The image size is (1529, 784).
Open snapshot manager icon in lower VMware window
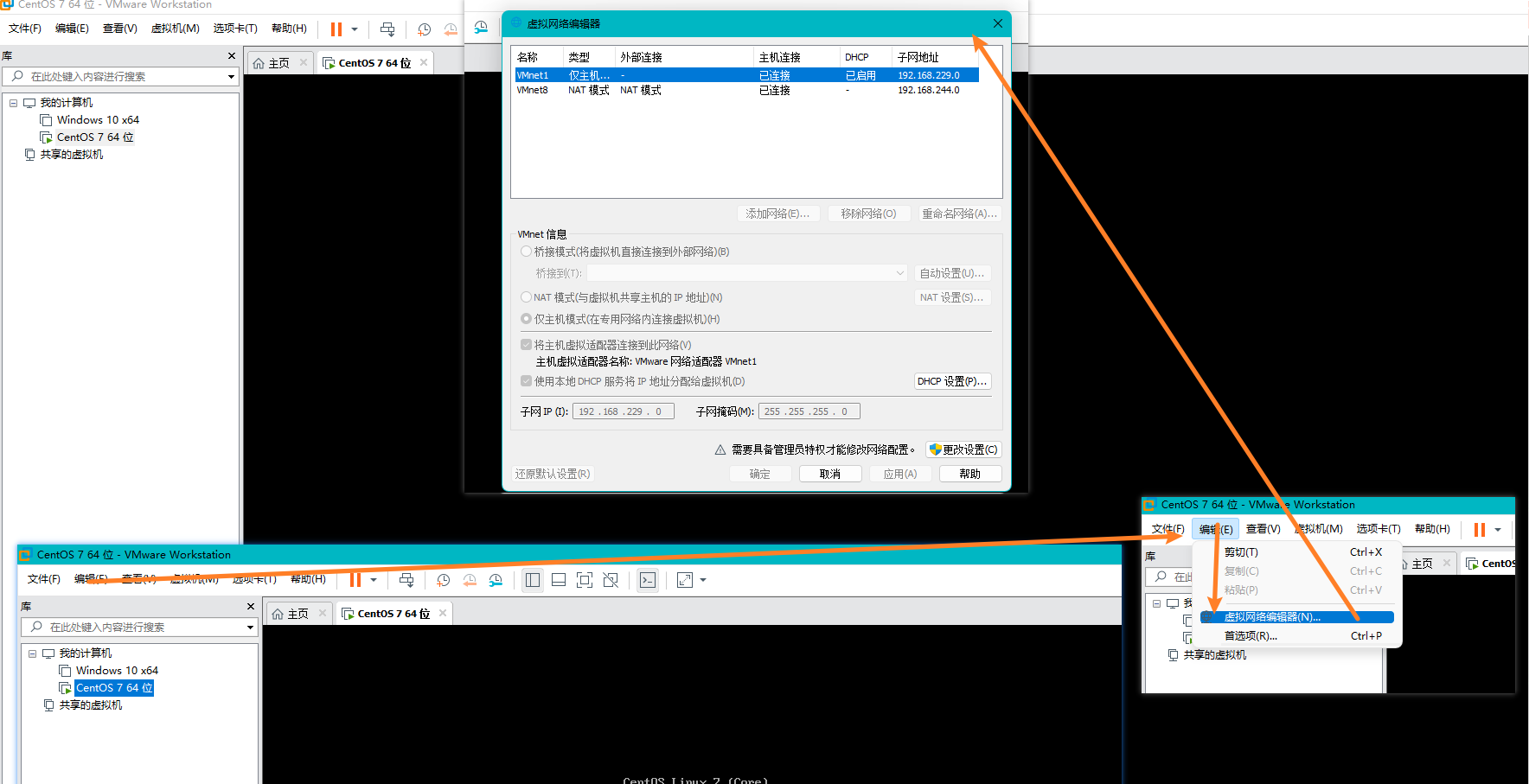pos(496,580)
